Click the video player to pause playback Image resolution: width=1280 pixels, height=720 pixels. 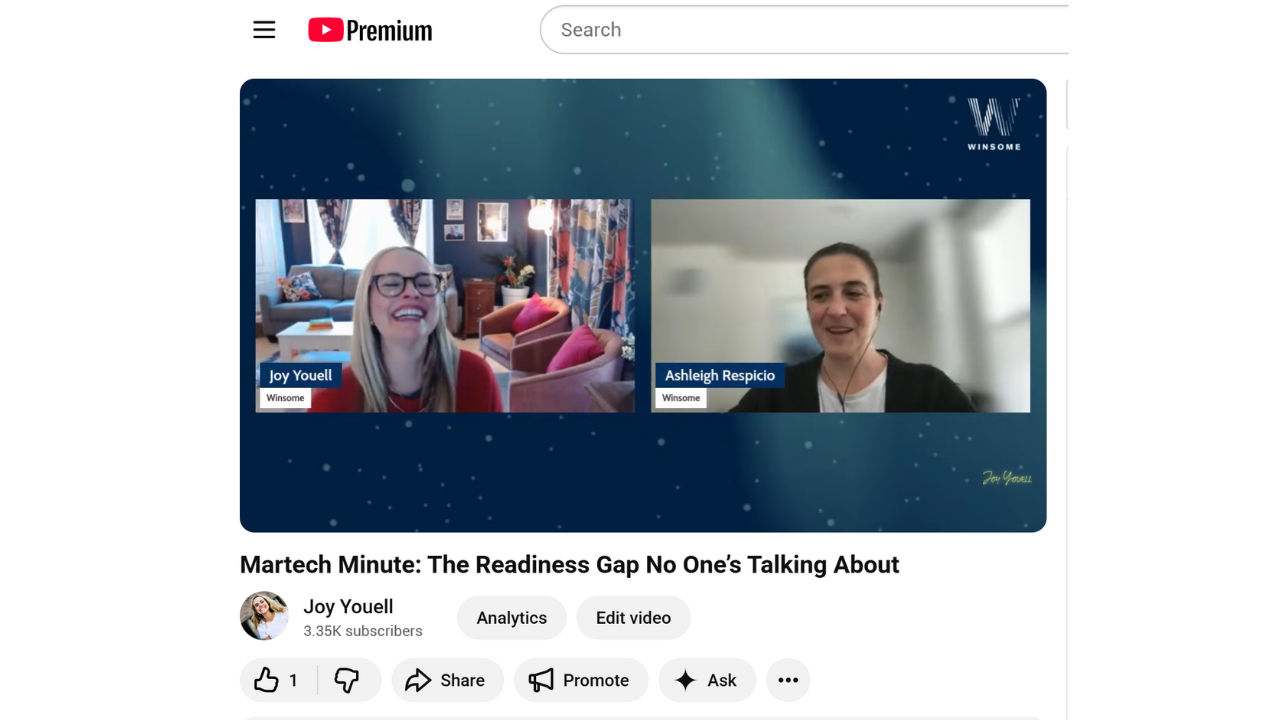tap(643, 305)
